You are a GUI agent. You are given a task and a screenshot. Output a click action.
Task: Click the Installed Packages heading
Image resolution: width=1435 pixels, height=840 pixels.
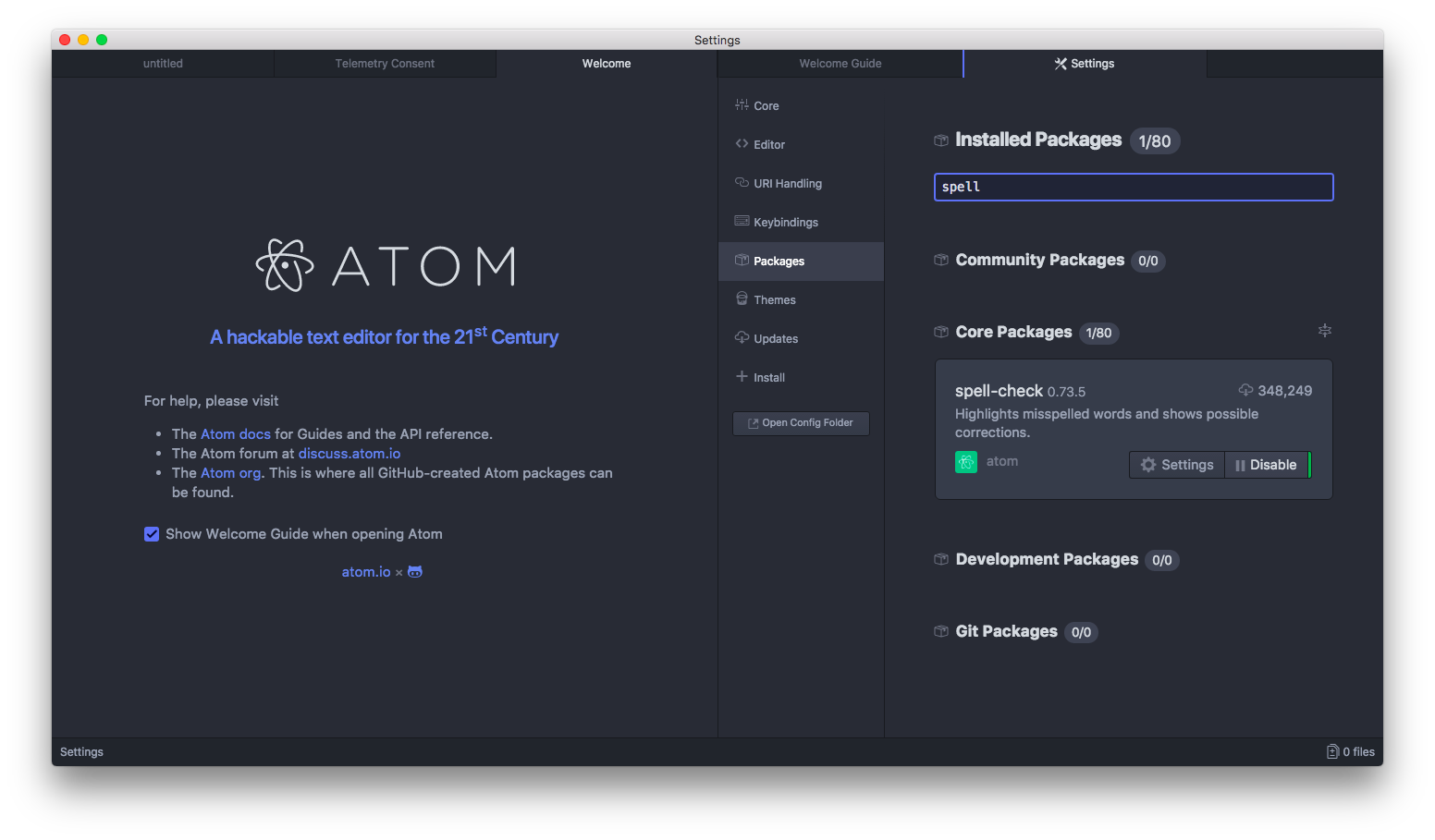coord(1038,140)
